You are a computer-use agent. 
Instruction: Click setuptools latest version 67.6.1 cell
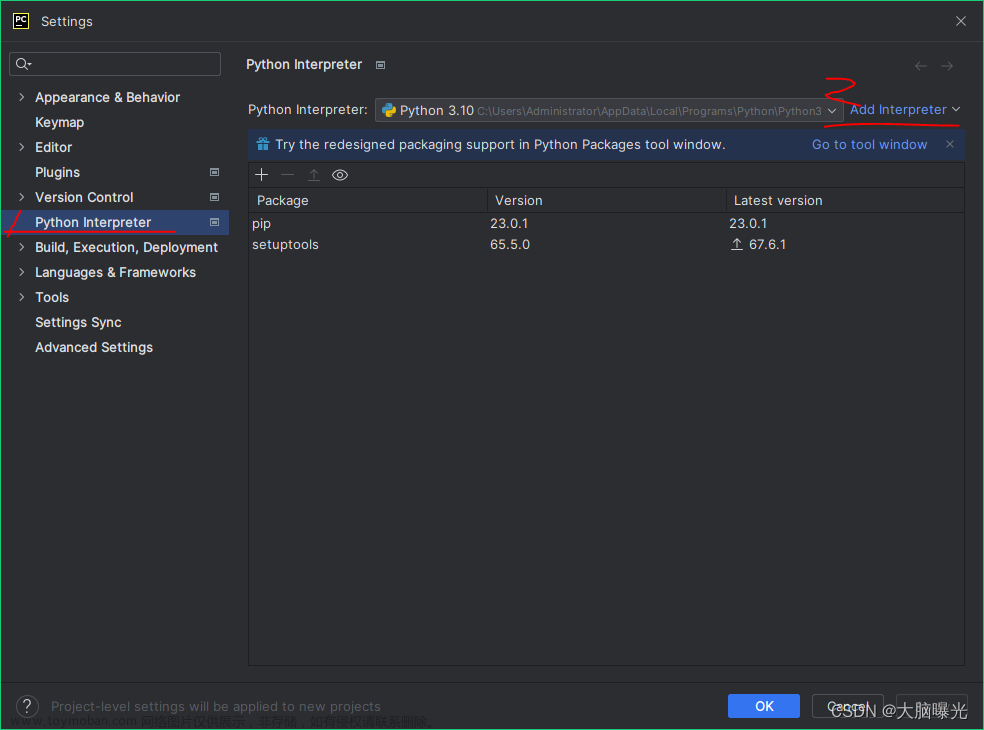point(767,245)
